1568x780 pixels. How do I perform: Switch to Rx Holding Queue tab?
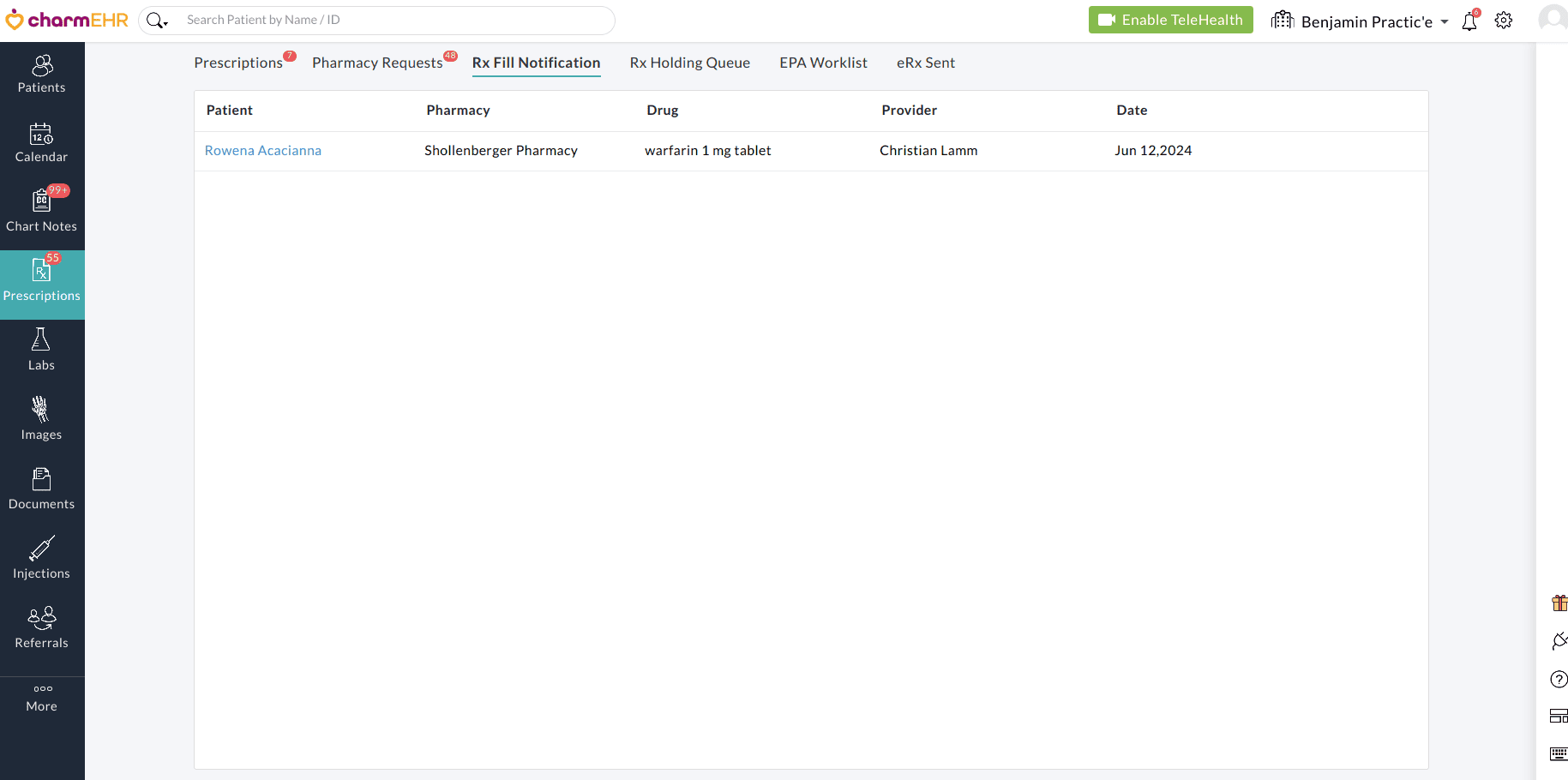tap(689, 63)
